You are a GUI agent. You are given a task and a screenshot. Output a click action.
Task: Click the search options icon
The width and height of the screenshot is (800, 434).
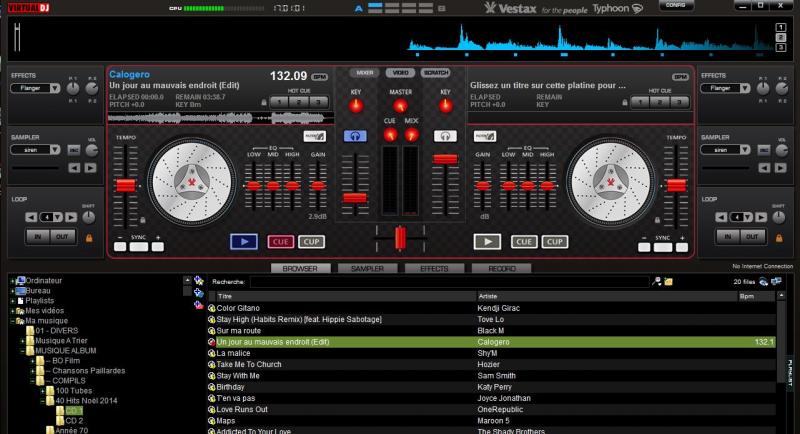click(657, 282)
